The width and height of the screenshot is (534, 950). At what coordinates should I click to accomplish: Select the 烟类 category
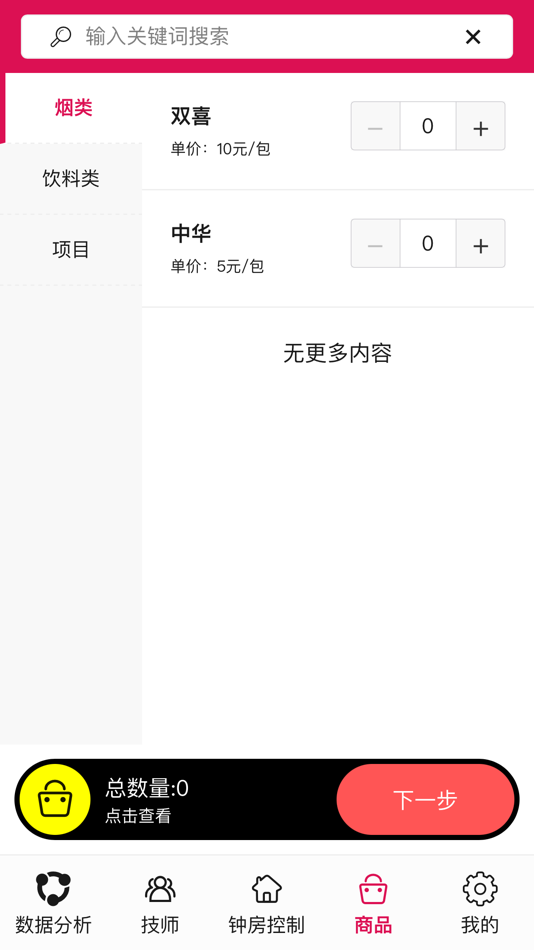pyautogui.click(x=73, y=108)
